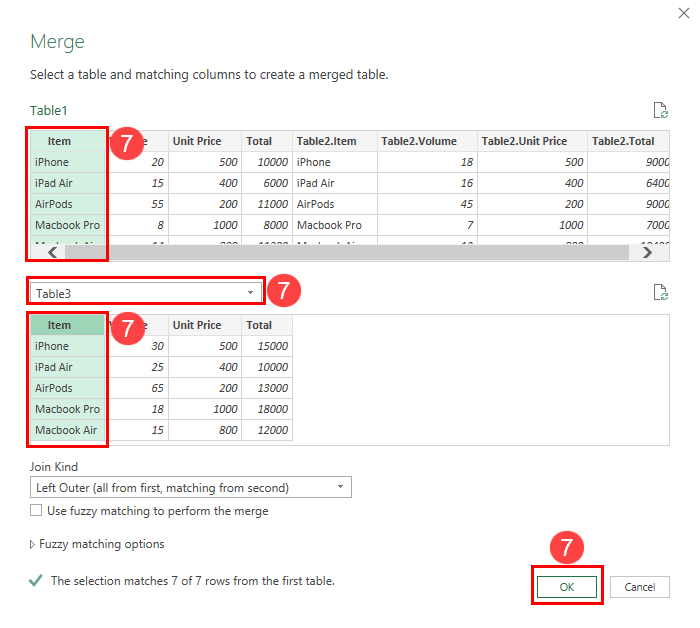Close the Merge dialog with the X
Screen dimensions: 700x628
(x=683, y=13)
